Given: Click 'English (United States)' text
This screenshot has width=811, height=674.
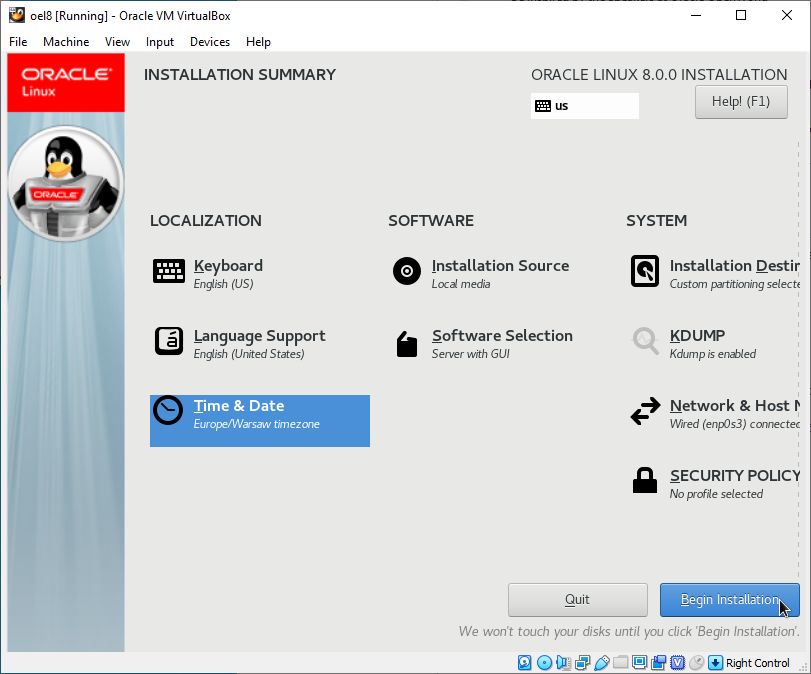Looking at the screenshot, I should tap(249, 354).
